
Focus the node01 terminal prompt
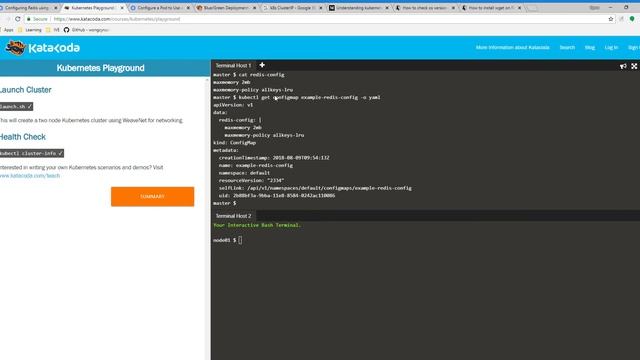coord(227,240)
